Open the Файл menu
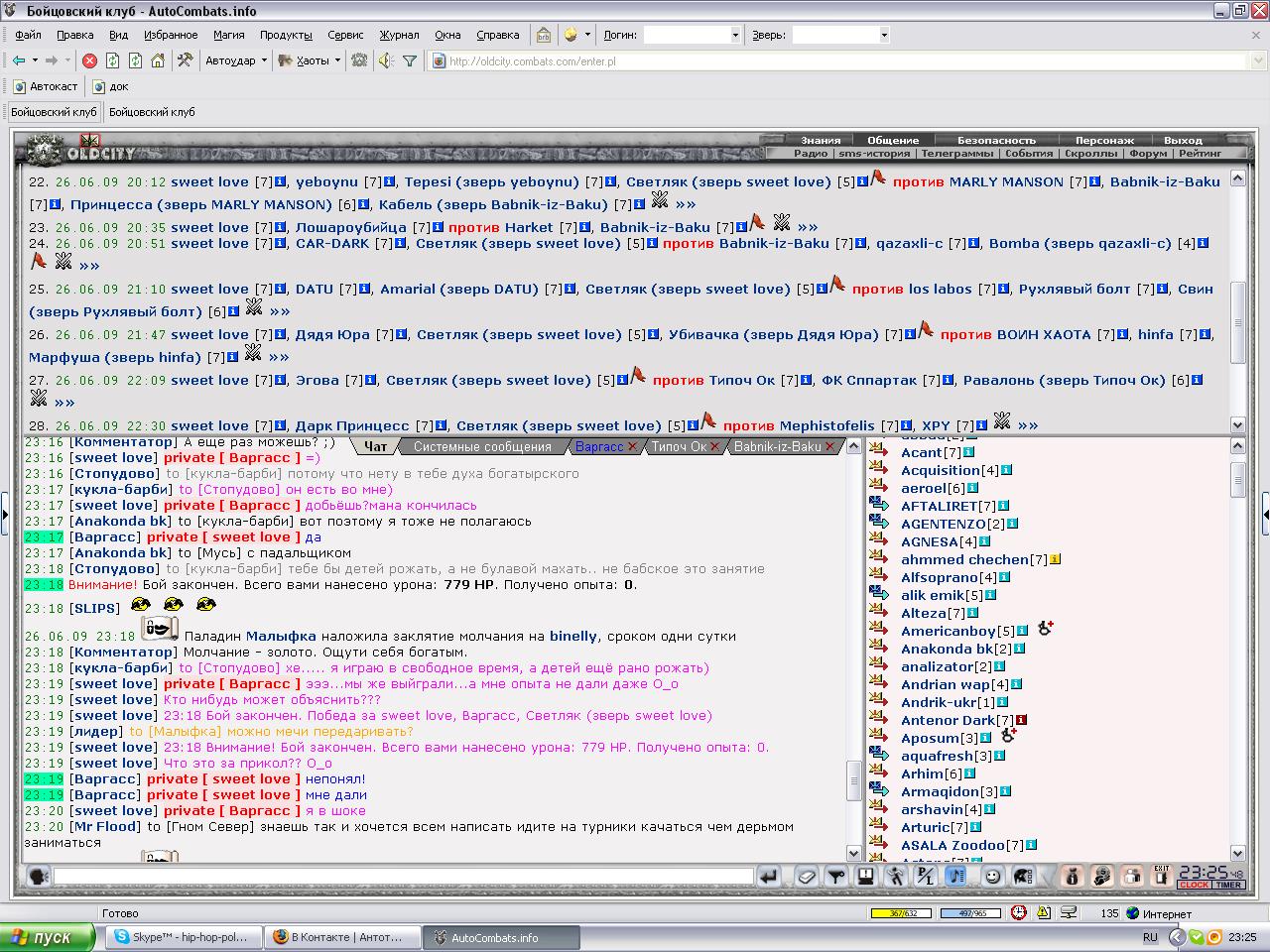The image size is (1270, 952). [28, 35]
